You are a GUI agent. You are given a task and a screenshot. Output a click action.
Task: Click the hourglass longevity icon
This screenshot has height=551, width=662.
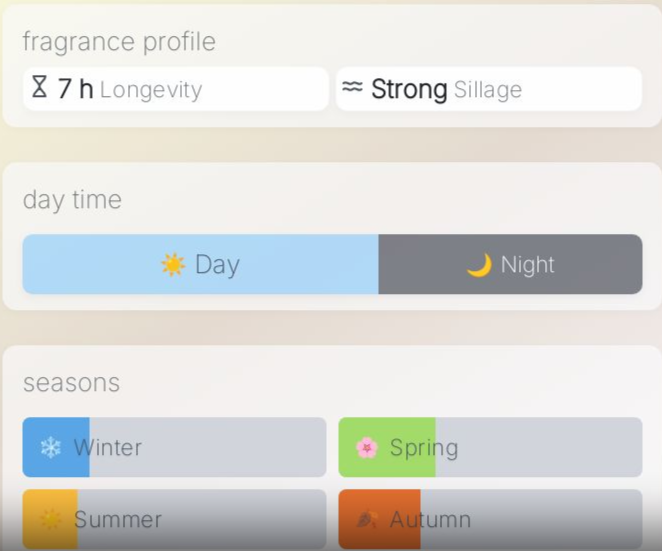coord(39,88)
